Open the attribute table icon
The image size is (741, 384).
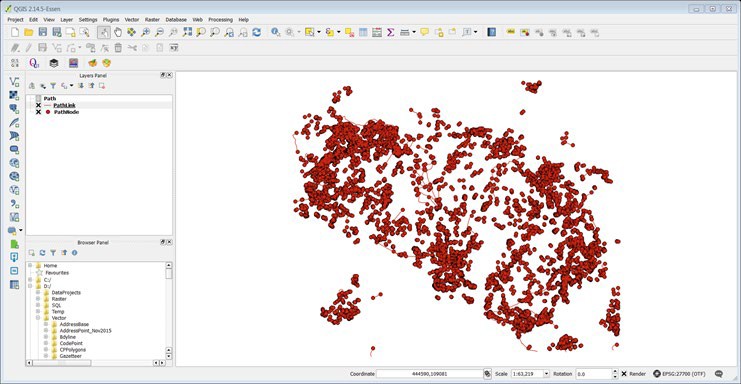click(x=363, y=32)
